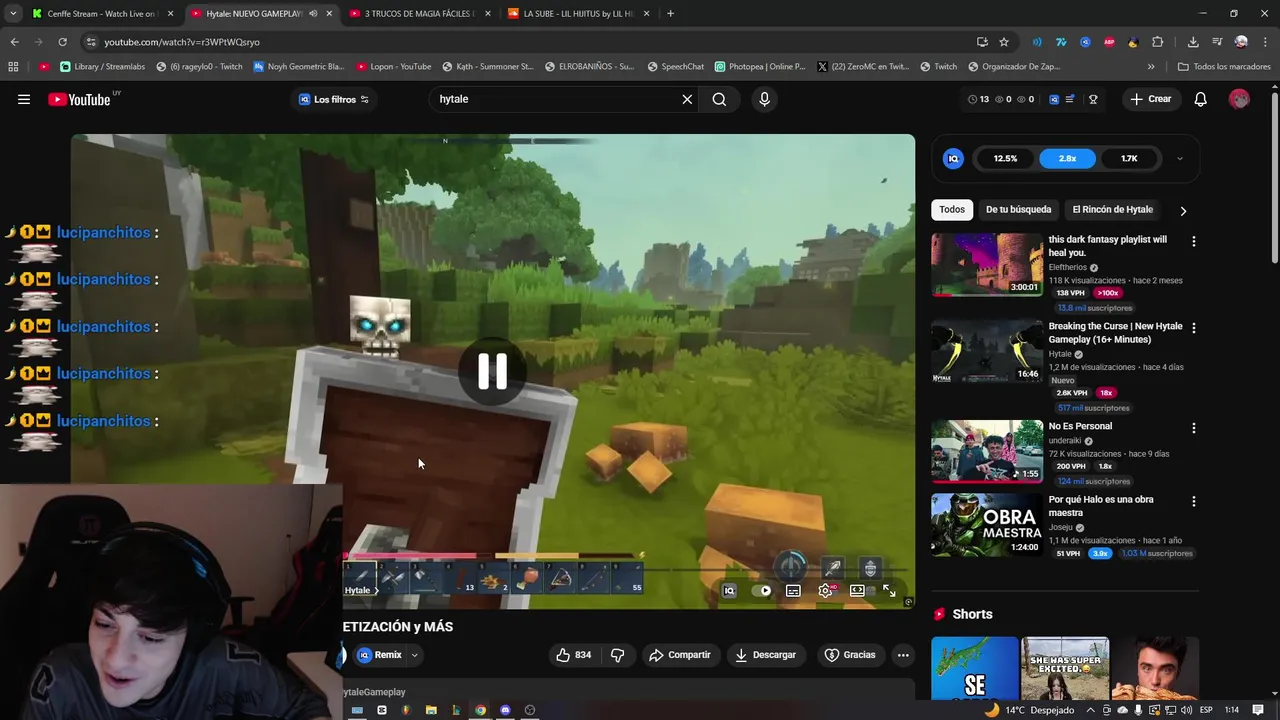The width and height of the screenshot is (1280, 720).
Task: Open options for dark fantasy playlist video
Action: point(1193,241)
